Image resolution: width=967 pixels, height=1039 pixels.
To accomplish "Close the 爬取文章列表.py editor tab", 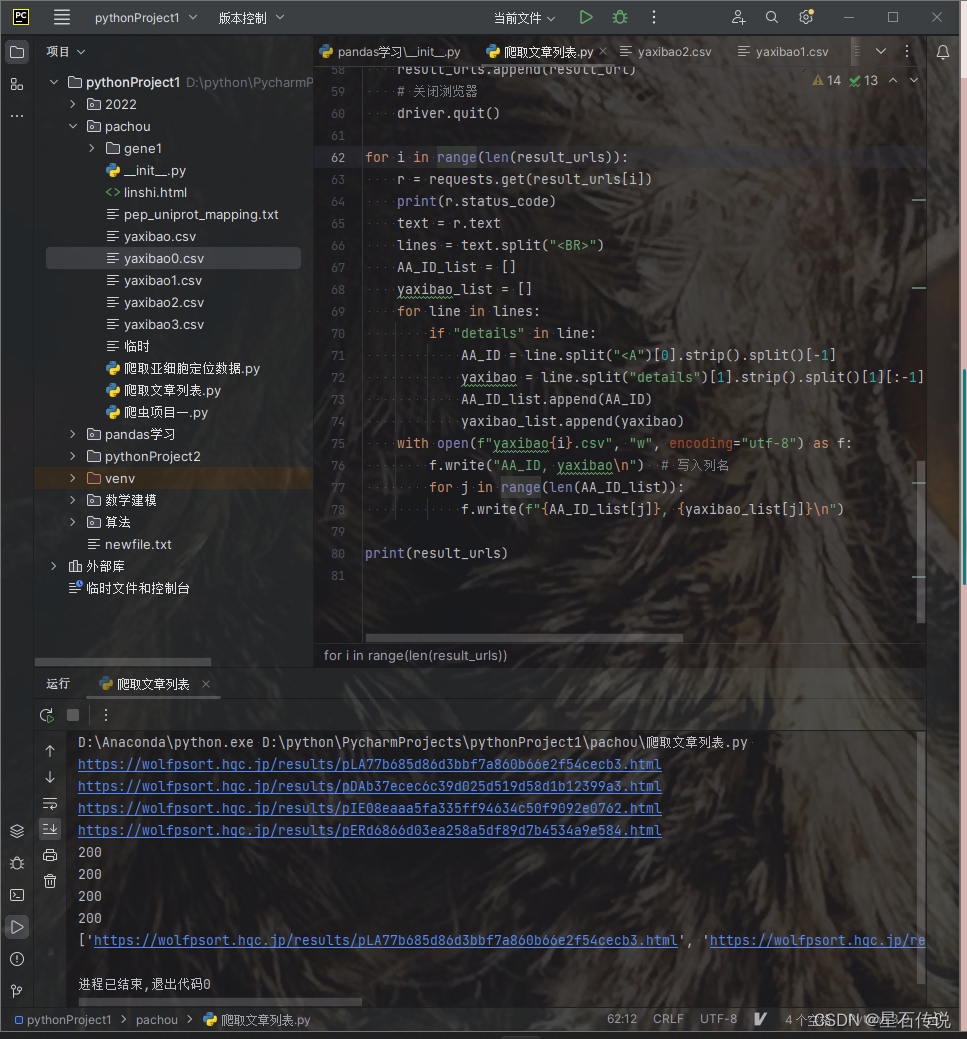I will 602,51.
